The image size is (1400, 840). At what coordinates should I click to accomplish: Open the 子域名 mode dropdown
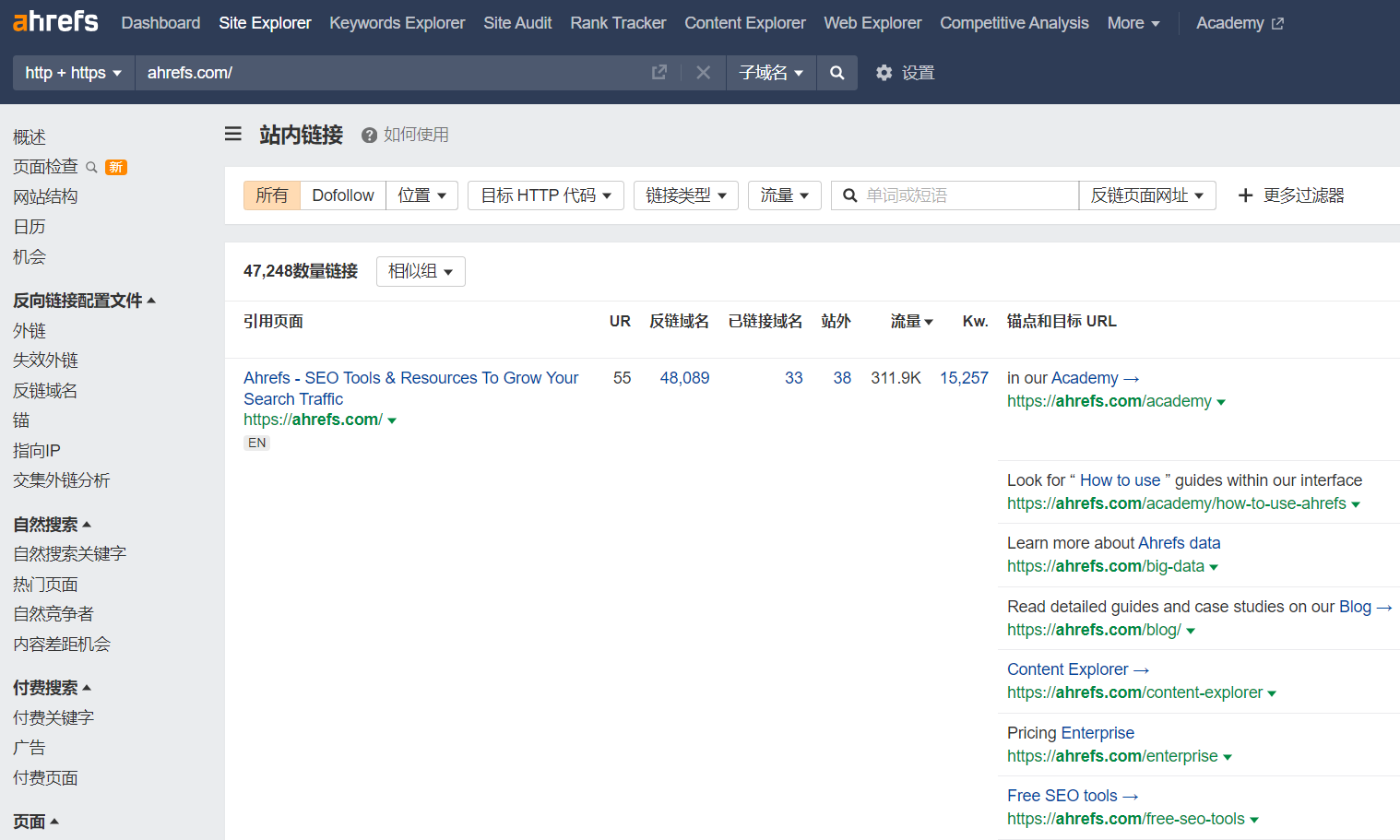pos(771,73)
